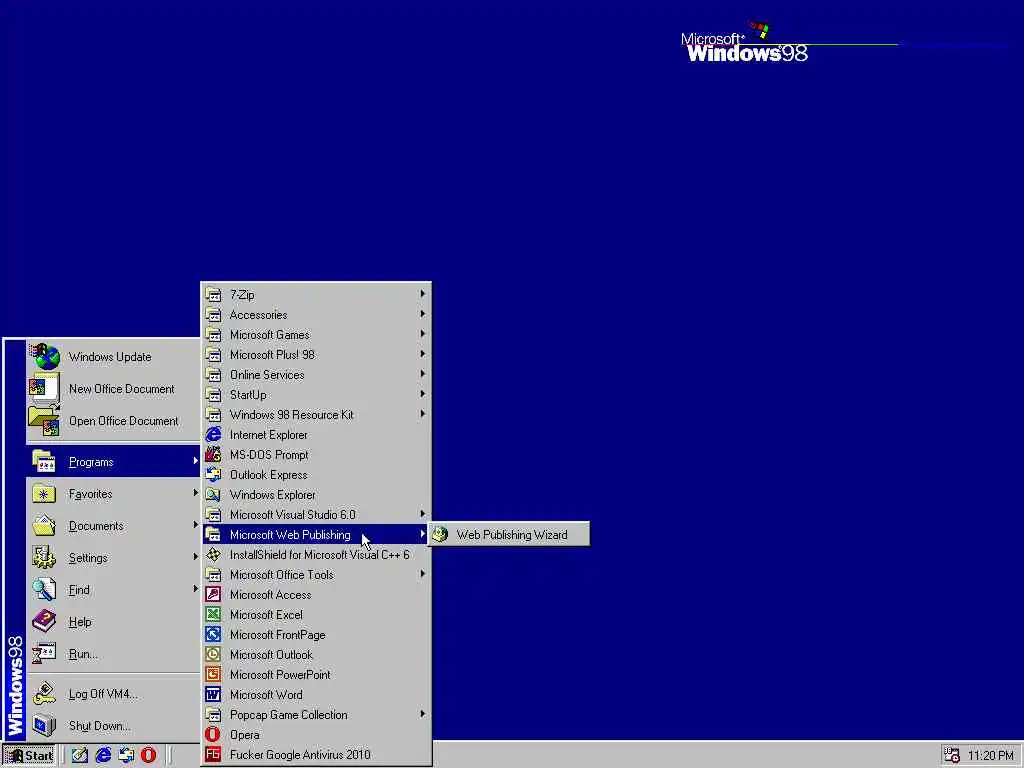Click the Log Off VM4... text
This screenshot has width=1024, height=768.
(x=103, y=694)
